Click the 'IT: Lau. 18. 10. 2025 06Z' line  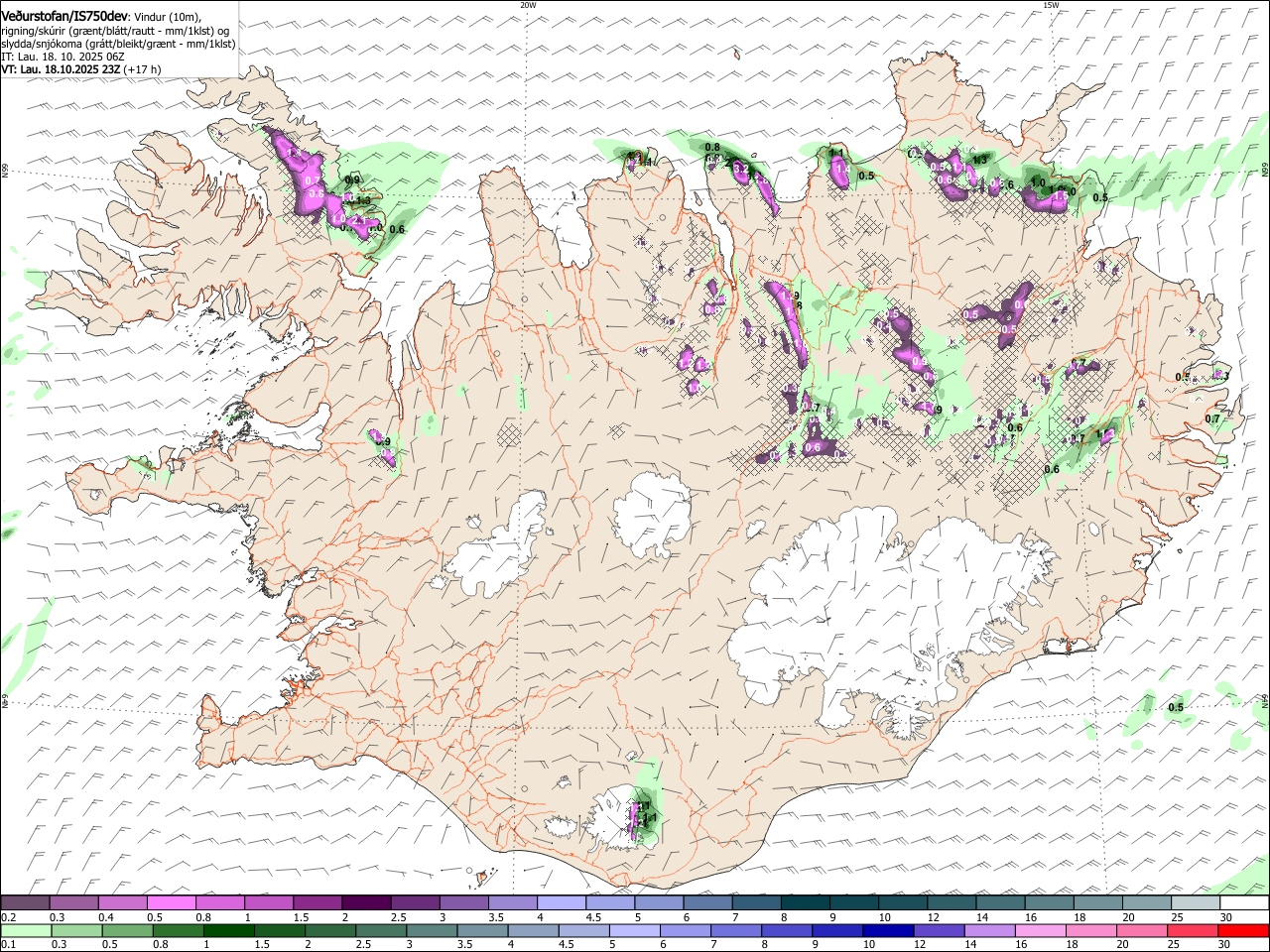click(63, 57)
